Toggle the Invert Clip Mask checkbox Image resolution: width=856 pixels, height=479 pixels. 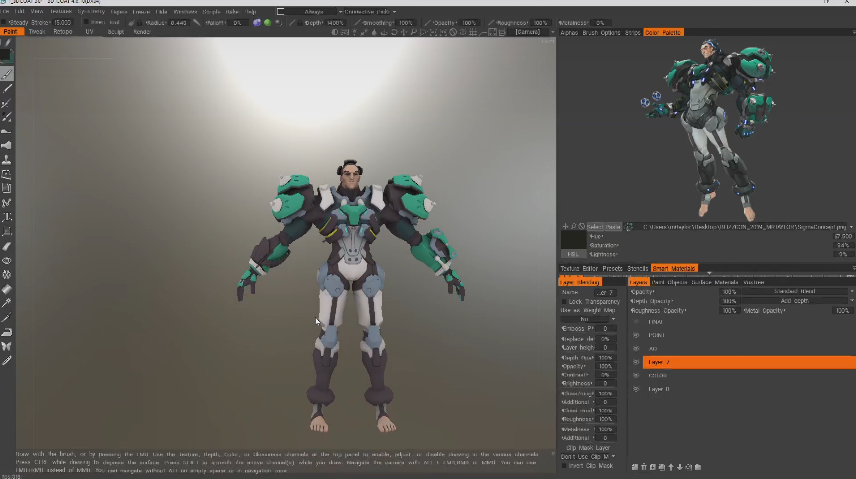564,466
